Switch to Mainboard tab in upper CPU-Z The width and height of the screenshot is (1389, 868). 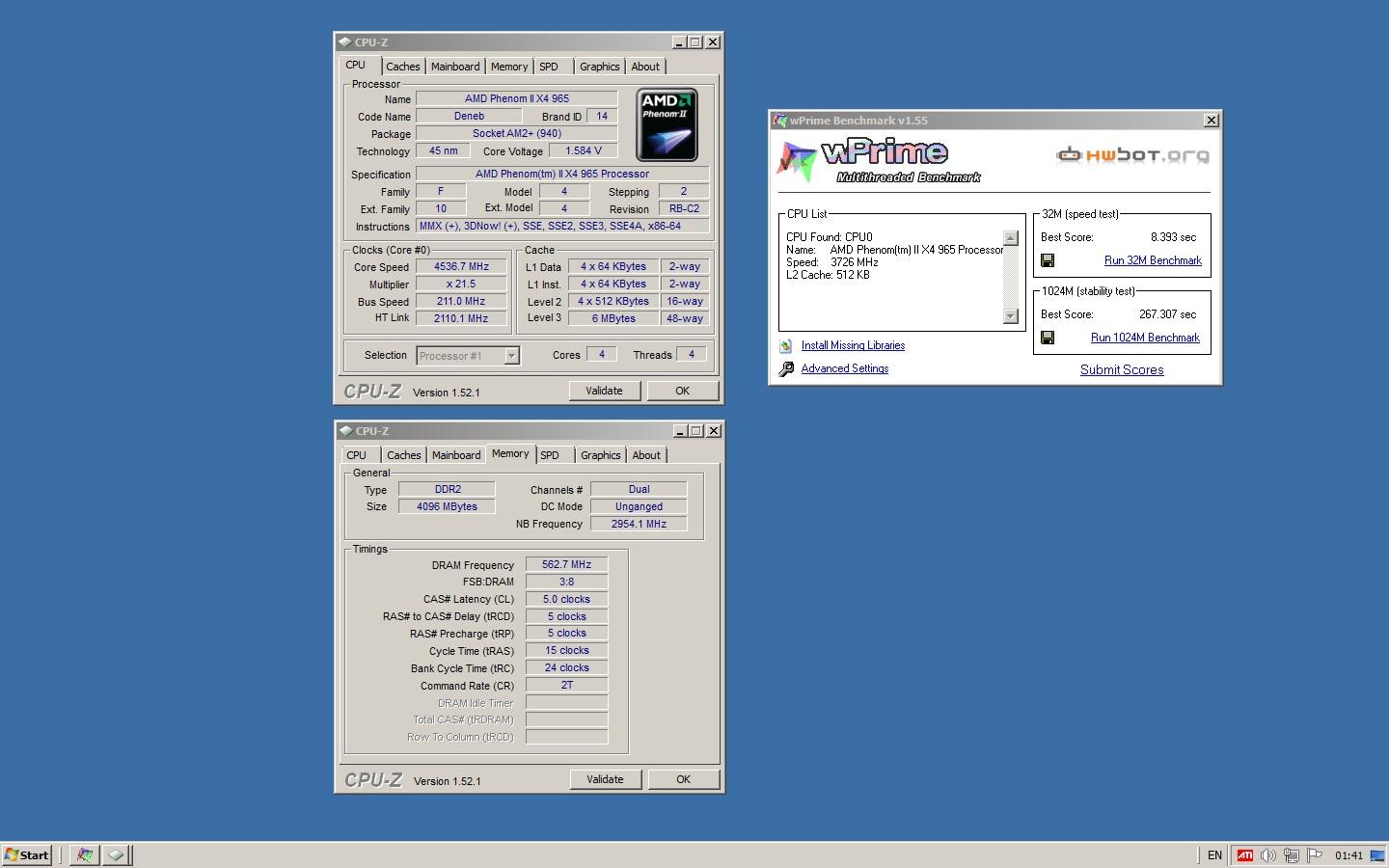[x=454, y=67]
